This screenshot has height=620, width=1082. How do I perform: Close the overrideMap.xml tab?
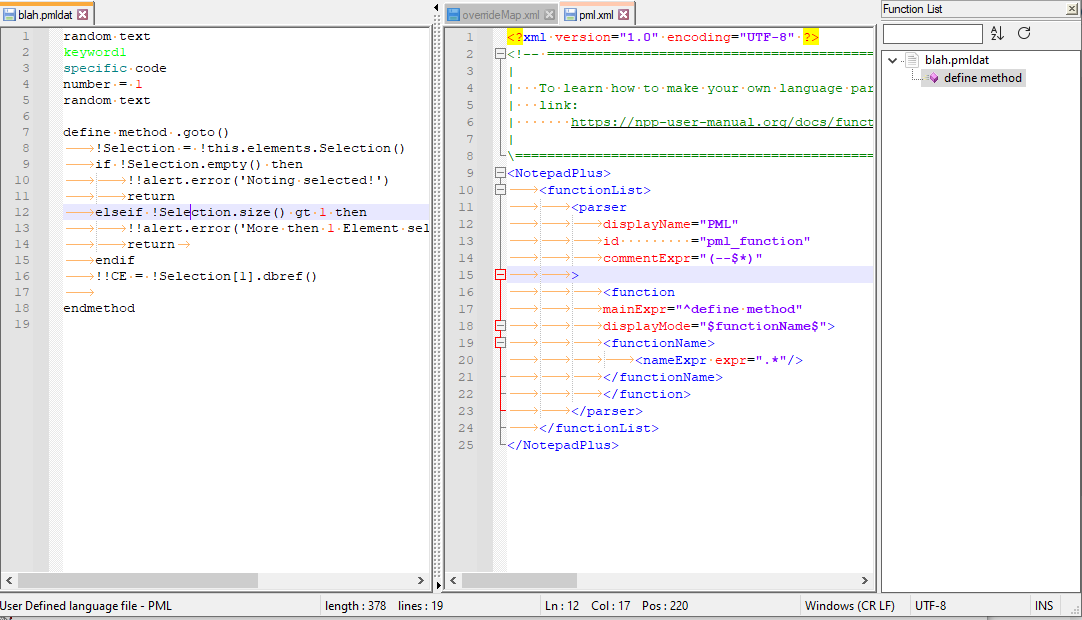pyautogui.click(x=549, y=14)
